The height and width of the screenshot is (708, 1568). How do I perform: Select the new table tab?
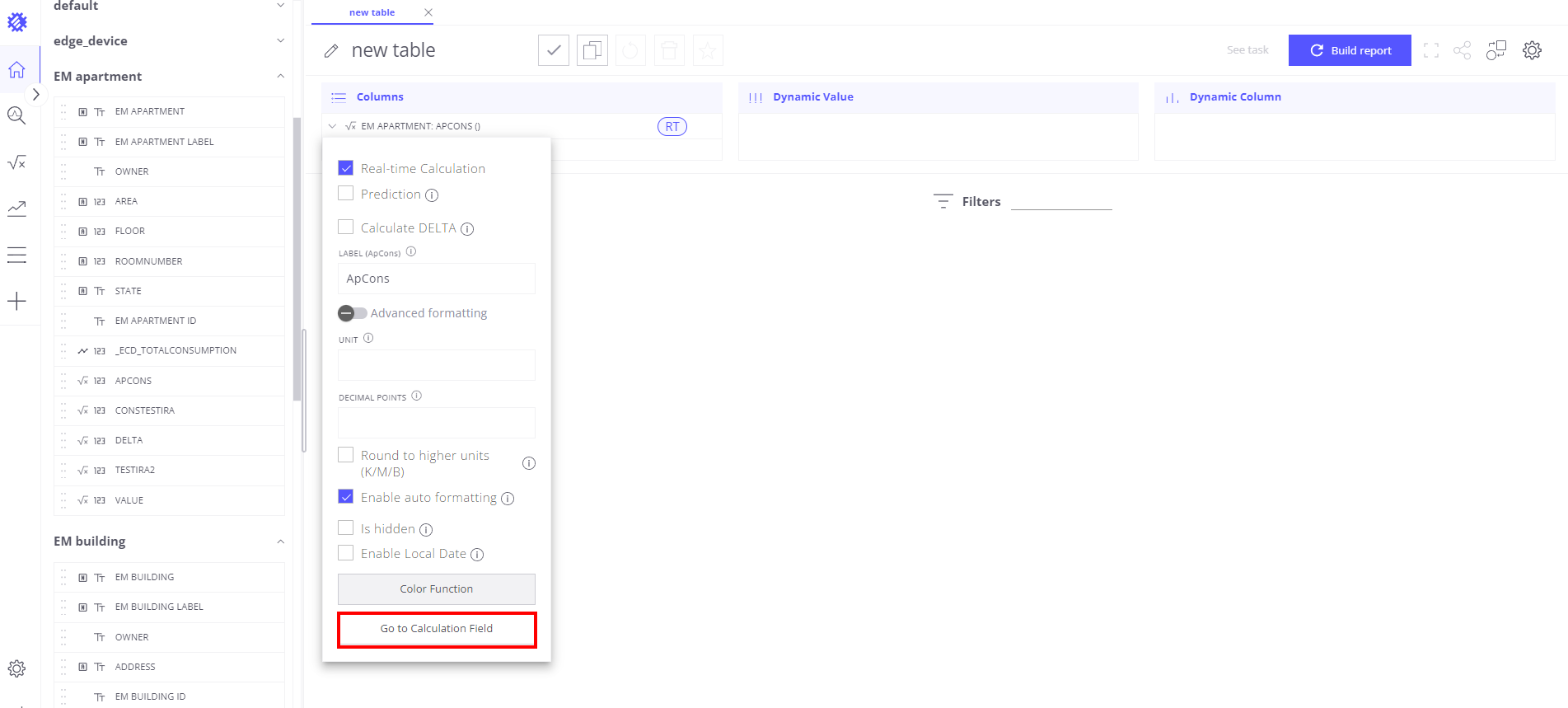coord(372,12)
